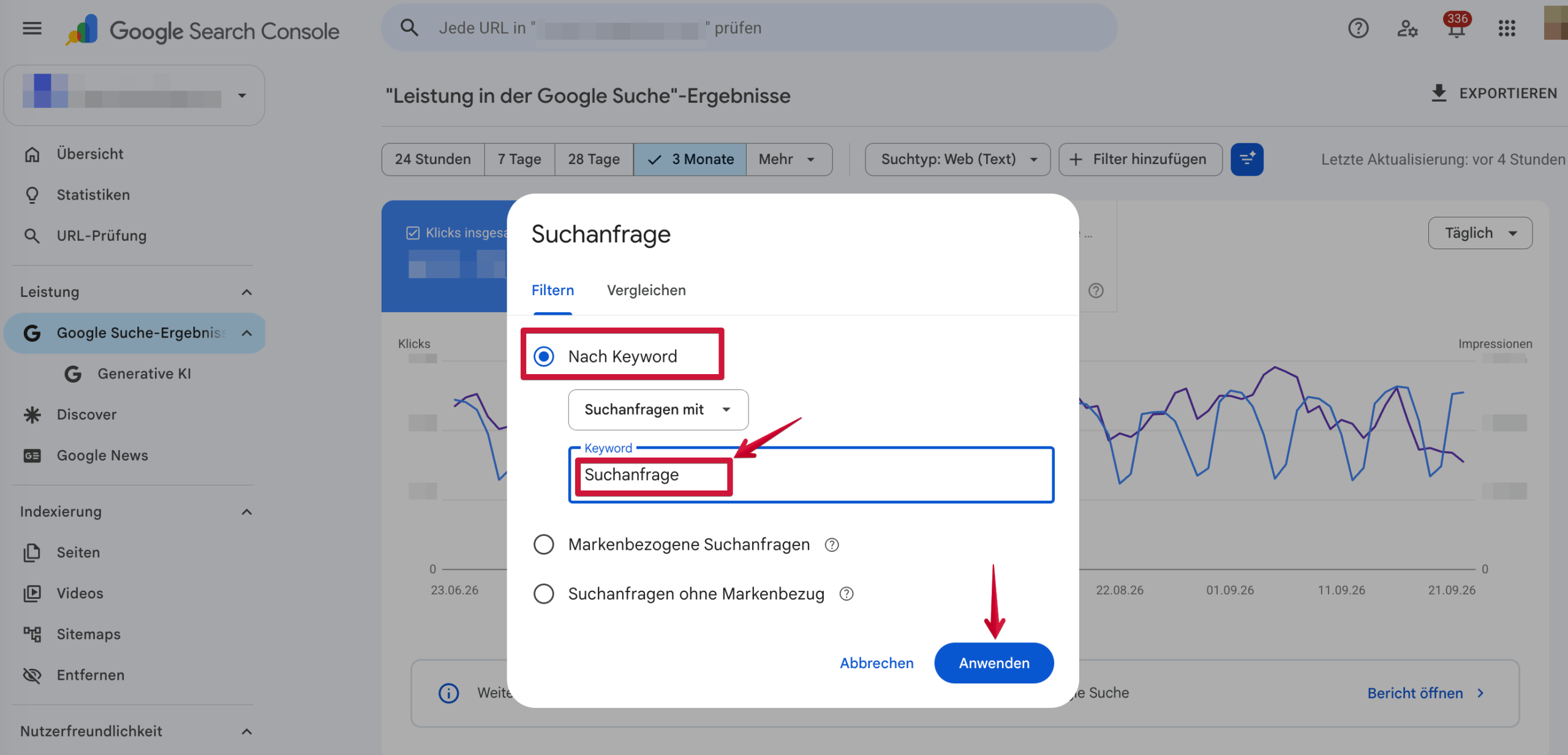Click the Entfernen hidden-eye icon
The image size is (1568, 755).
(x=32, y=675)
